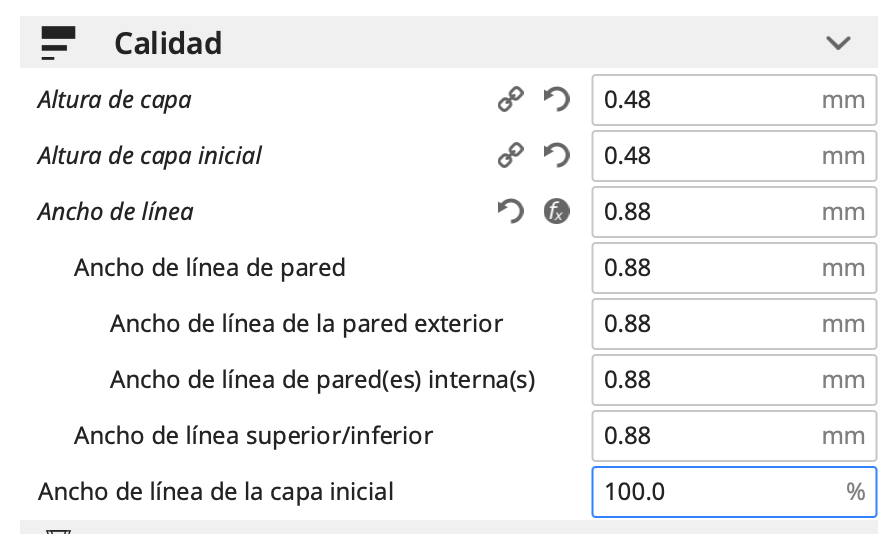Click the fx formula icon for Ancho de línea
This screenshot has width=886, height=534.
[x=556, y=212]
